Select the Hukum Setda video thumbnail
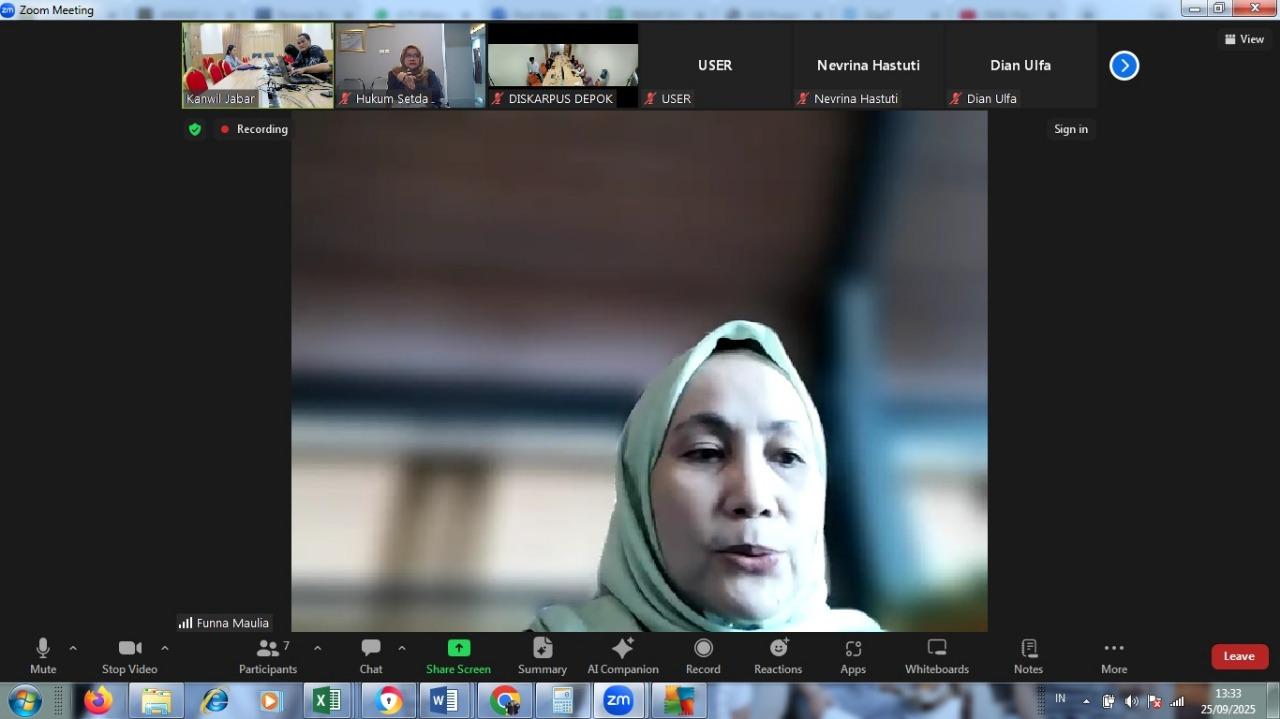The height and width of the screenshot is (719, 1280). click(410, 65)
